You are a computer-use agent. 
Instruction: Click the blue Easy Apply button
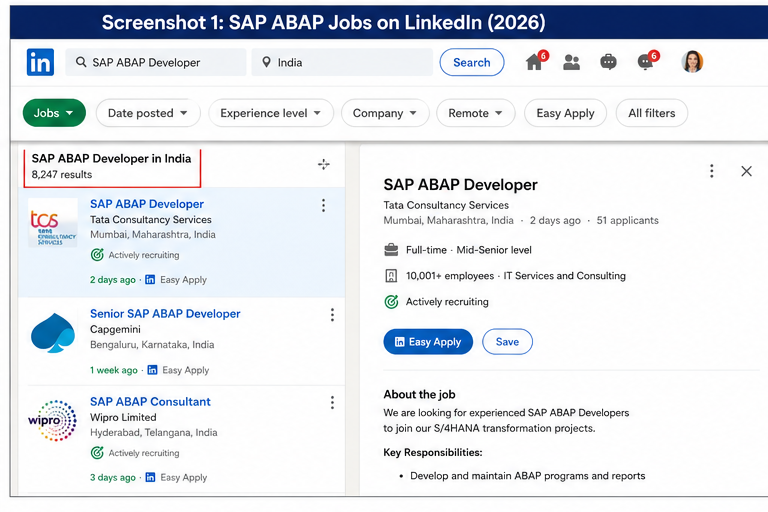[428, 341]
